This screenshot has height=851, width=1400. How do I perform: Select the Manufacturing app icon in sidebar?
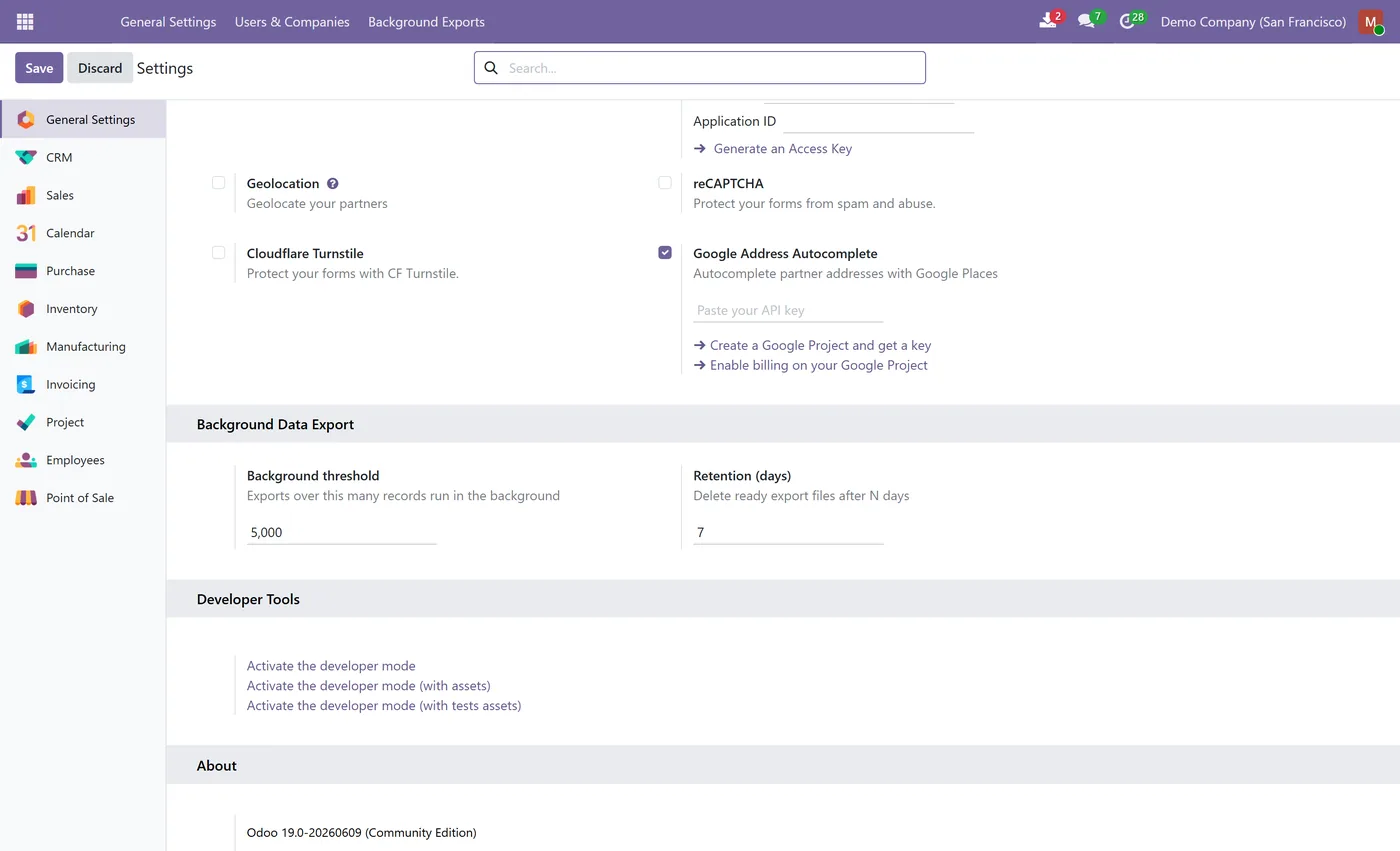[26, 347]
